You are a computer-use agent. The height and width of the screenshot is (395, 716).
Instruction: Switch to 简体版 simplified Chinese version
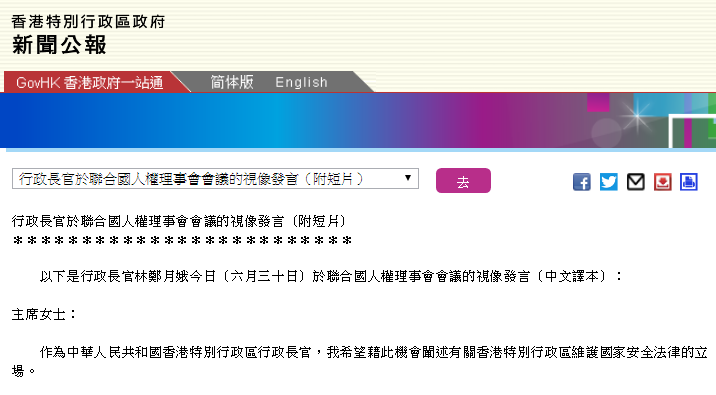pos(232,82)
